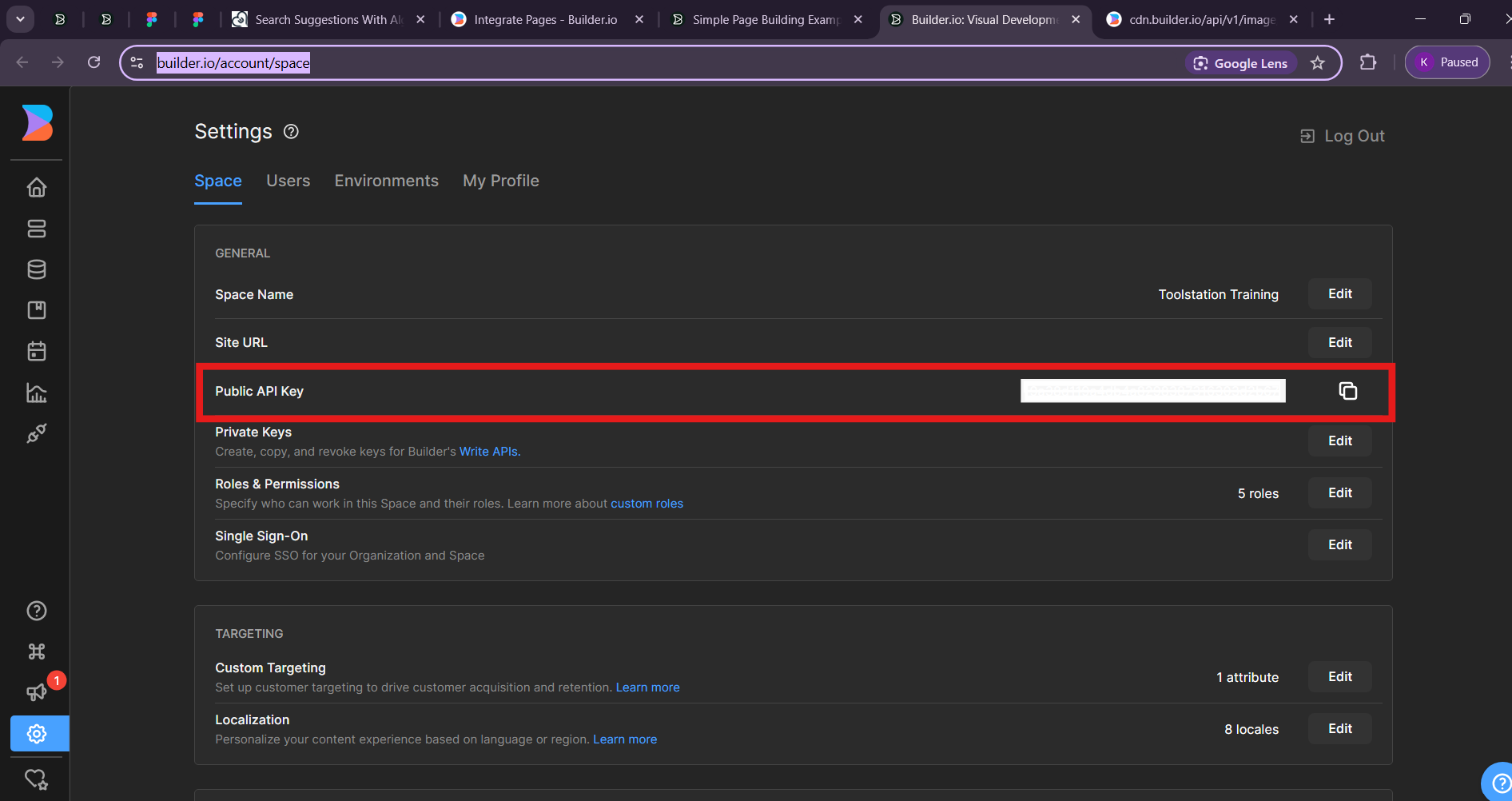Copy the Public API Key
Screen dimensions: 1512x801
1347,391
